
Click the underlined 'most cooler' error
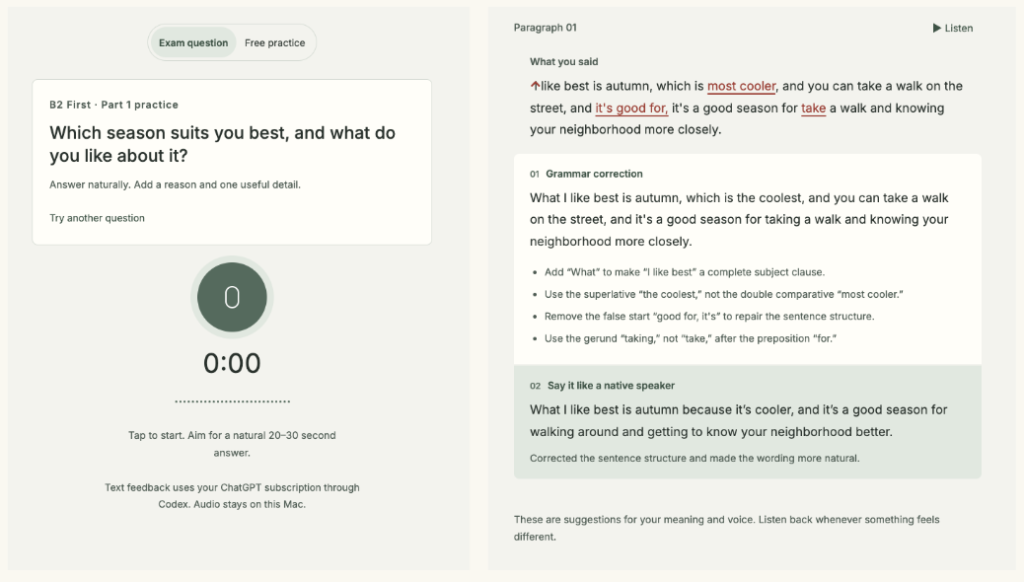pos(741,86)
